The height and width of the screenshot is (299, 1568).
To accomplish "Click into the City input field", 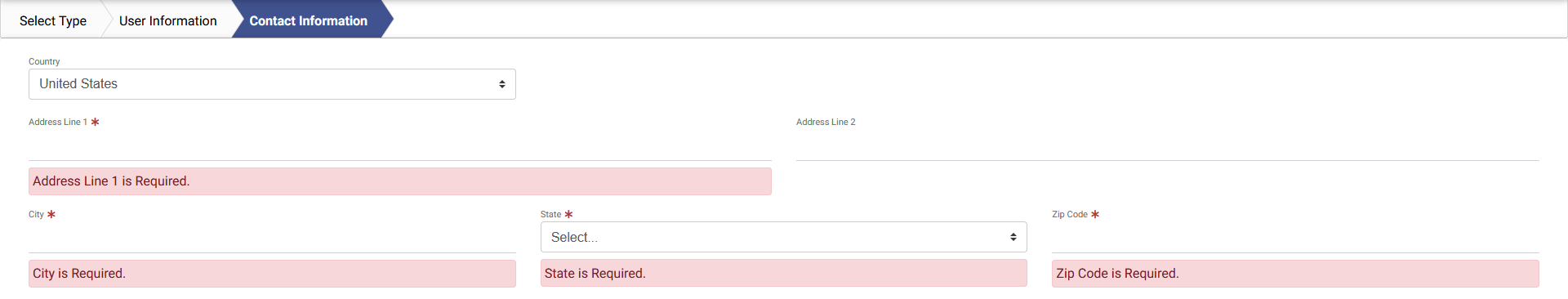I will (272, 238).
